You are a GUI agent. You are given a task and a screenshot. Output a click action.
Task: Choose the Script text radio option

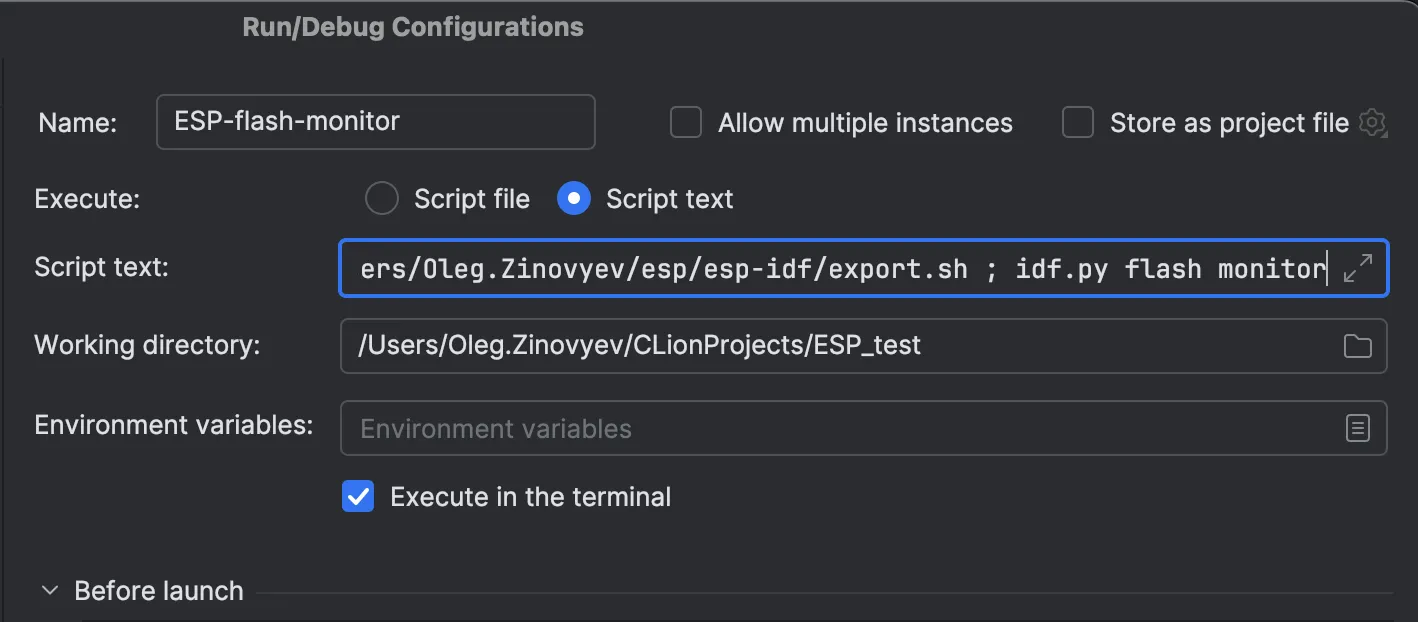573,199
